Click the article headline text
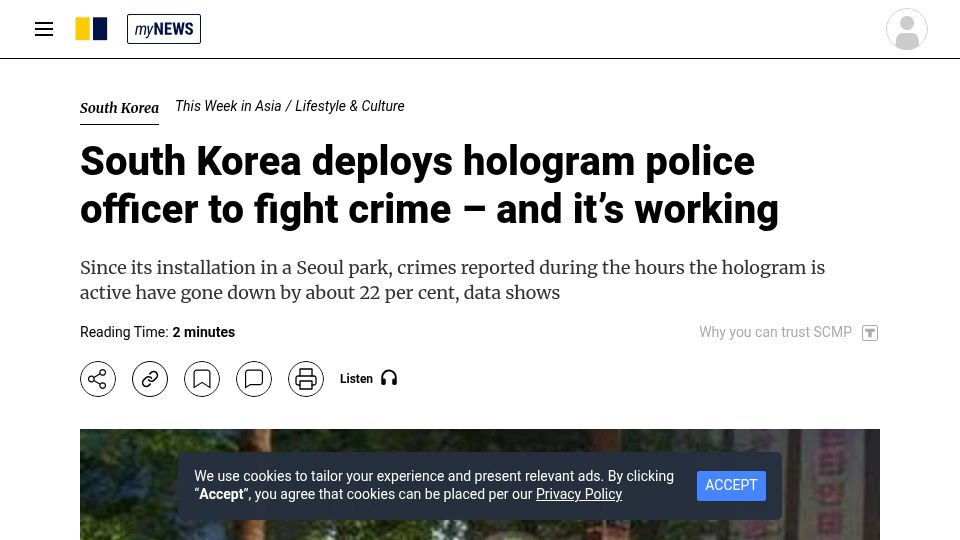This screenshot has width=960, height=540. coord(429,186)
